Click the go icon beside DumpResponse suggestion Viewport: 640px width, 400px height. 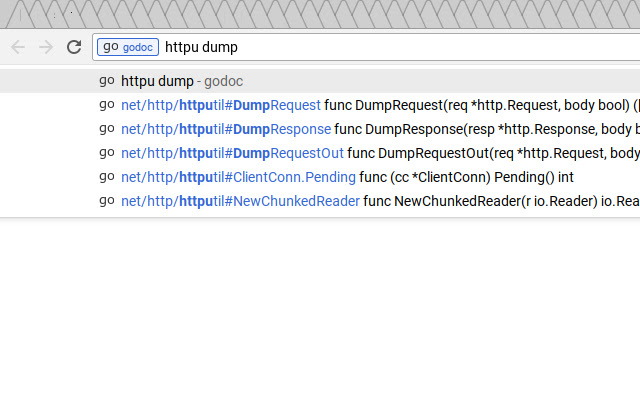click(x=107, y=129)
